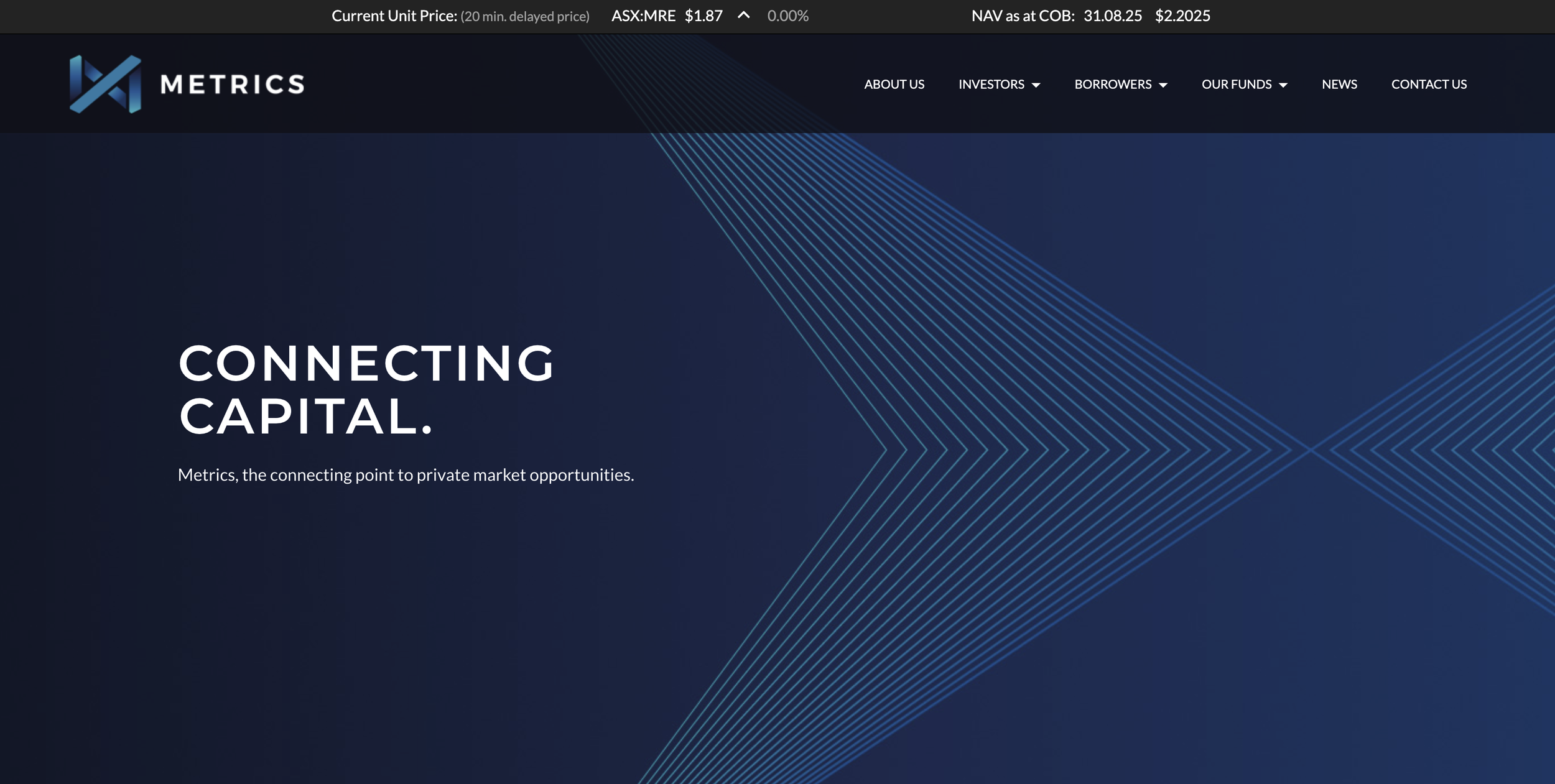The height and width of the screenshot is (784, 1555).
Task: Click the ASX:MRE ticker symbol
Action: [x=643, y=16]
